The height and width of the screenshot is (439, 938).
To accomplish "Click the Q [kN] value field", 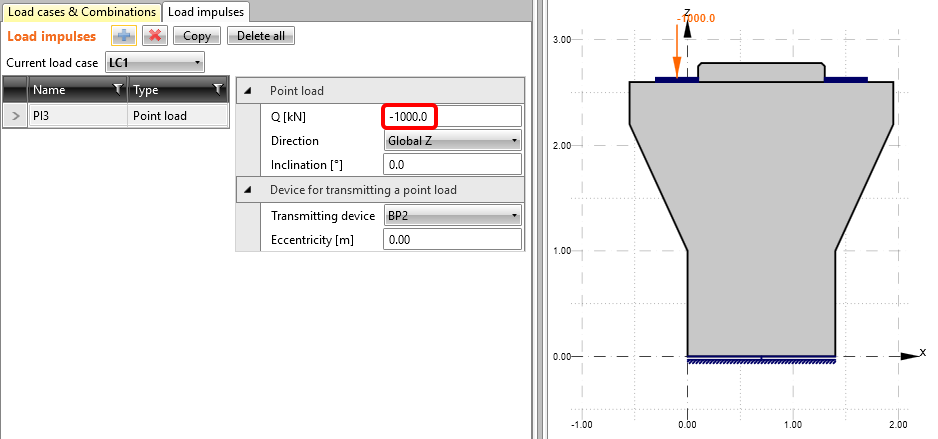I will point(452,116).
